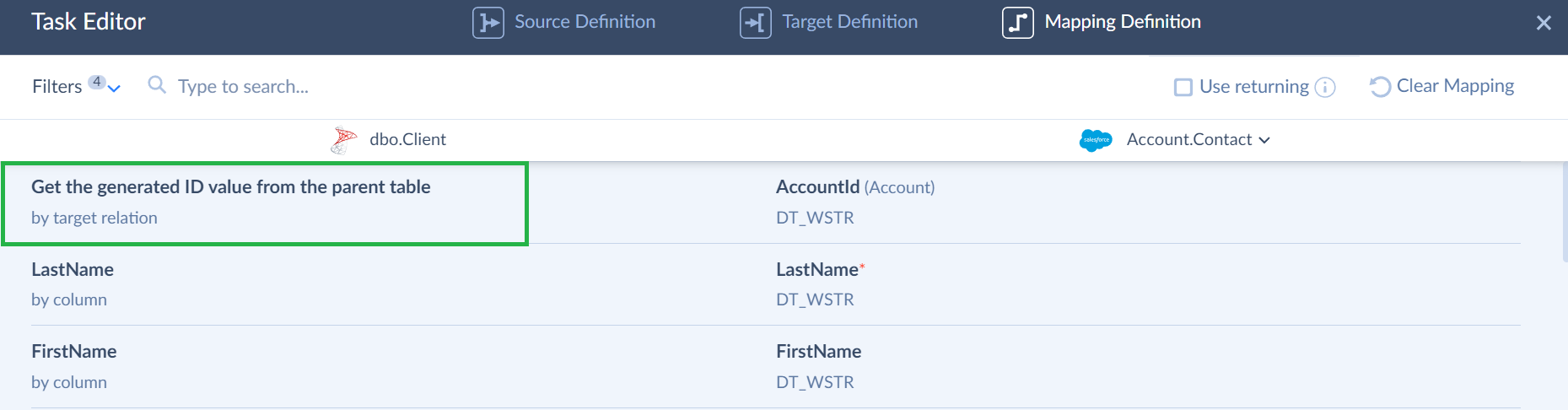Image resolution: width=1568 pixels, height=410 pixels.
Task: Switch to the Source Definition tab
Action: [x=584, y=22]
